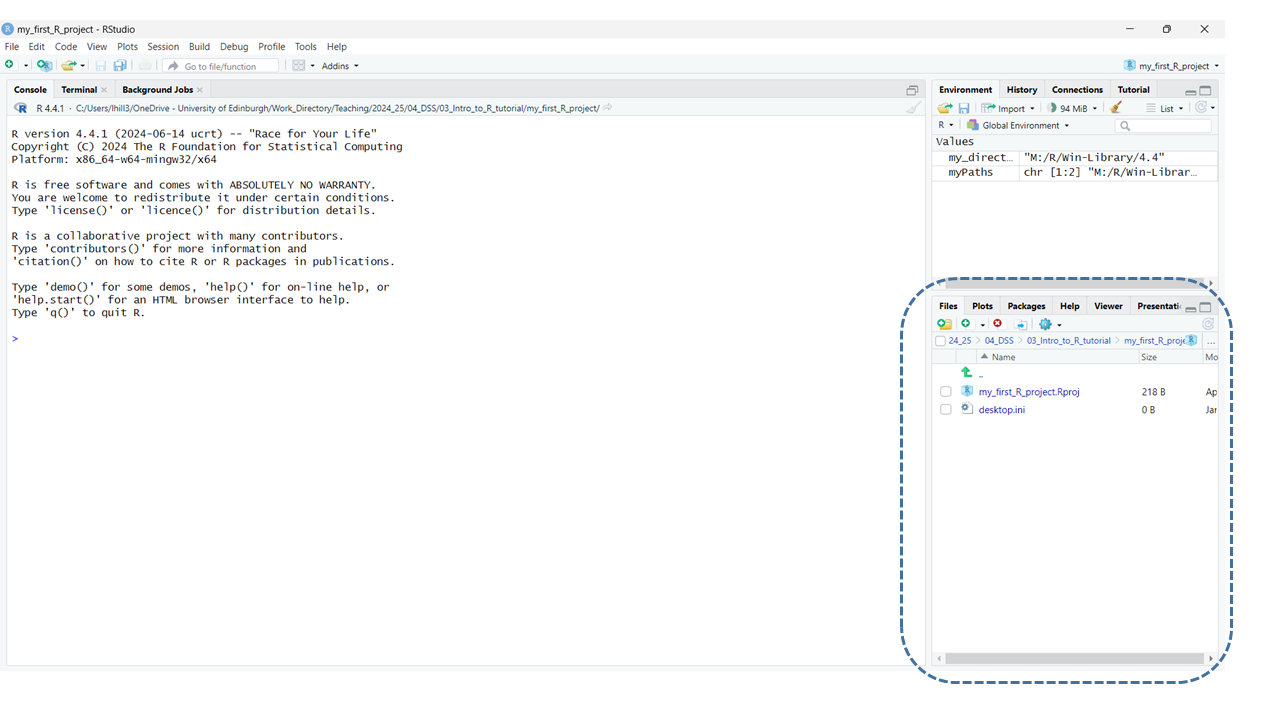Open the New File dropdown arrow

tap(25, 66)
